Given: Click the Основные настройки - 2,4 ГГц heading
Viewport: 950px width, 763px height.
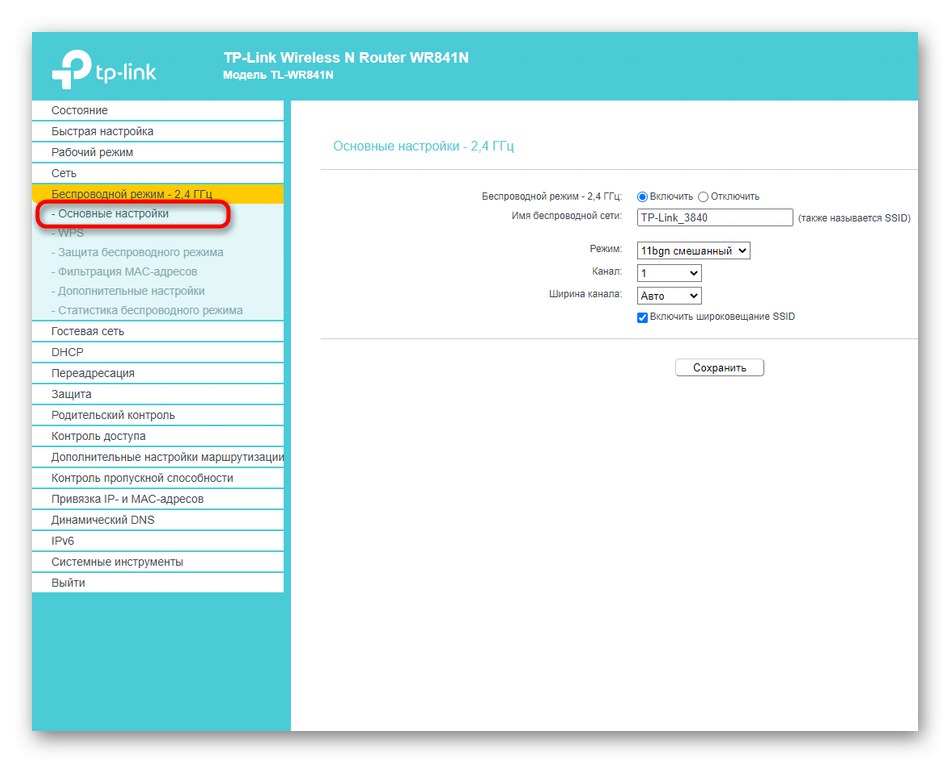Looking at the screenshot, I should tap(424, 146).
